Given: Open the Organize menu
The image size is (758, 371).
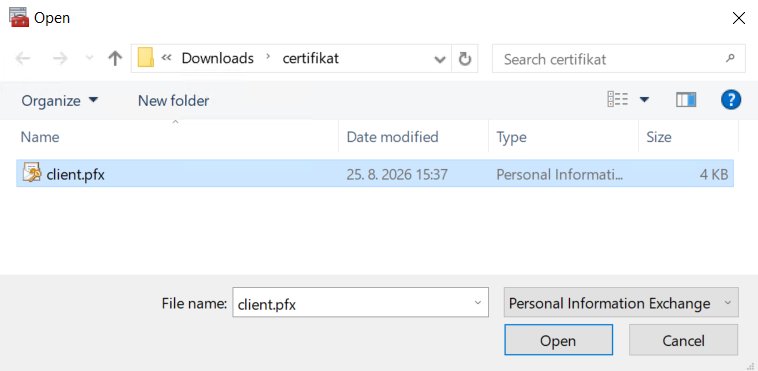Looking at the screenshot, I should (60, 101).
